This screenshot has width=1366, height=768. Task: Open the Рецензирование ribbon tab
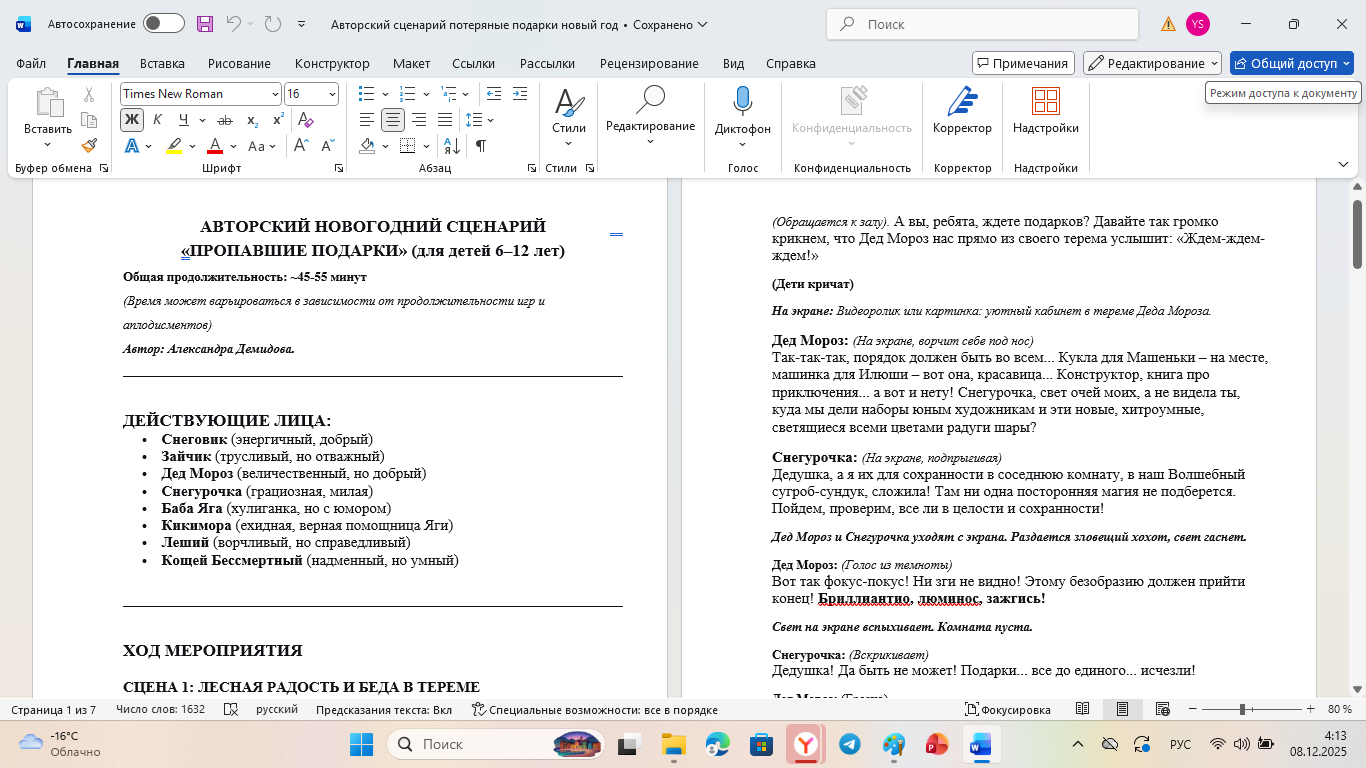(649, 63)
